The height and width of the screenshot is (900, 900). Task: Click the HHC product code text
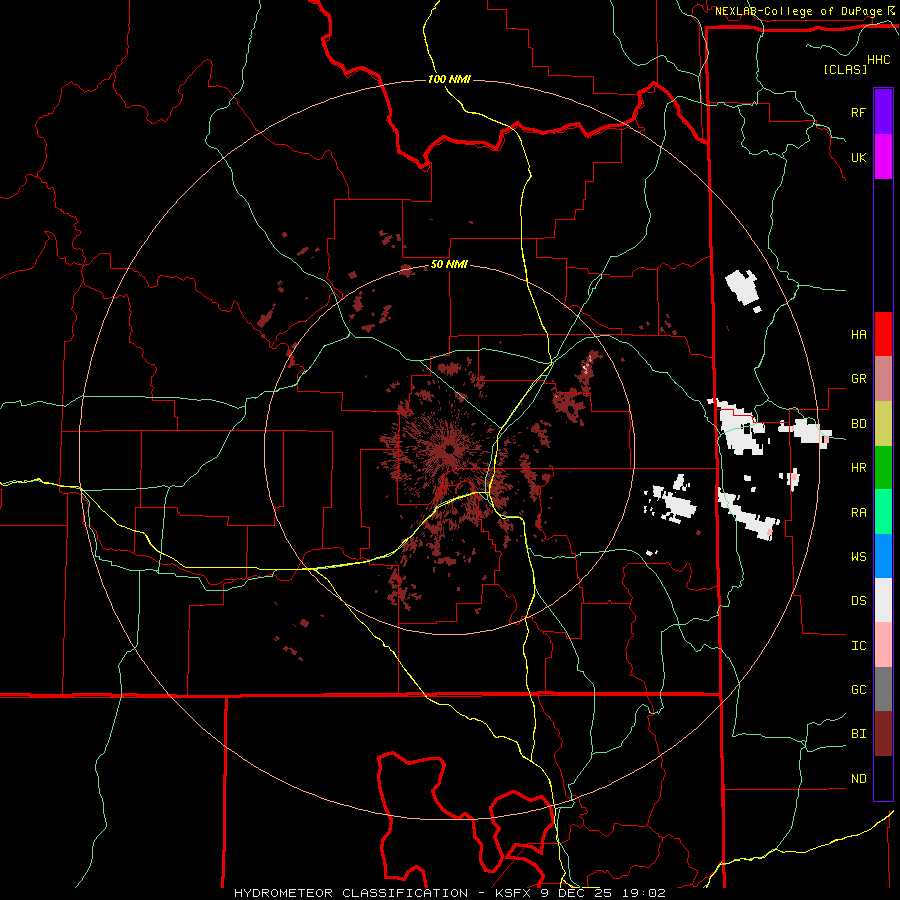click(879, 60)
